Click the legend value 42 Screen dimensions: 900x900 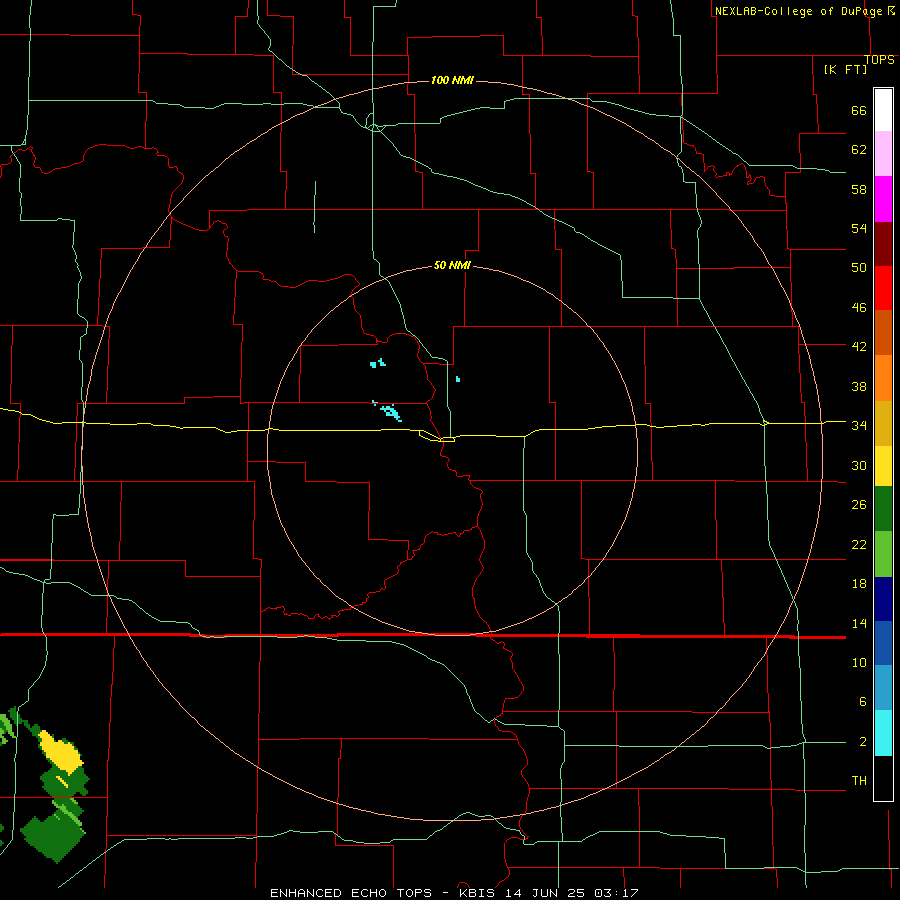pos(859,347)
